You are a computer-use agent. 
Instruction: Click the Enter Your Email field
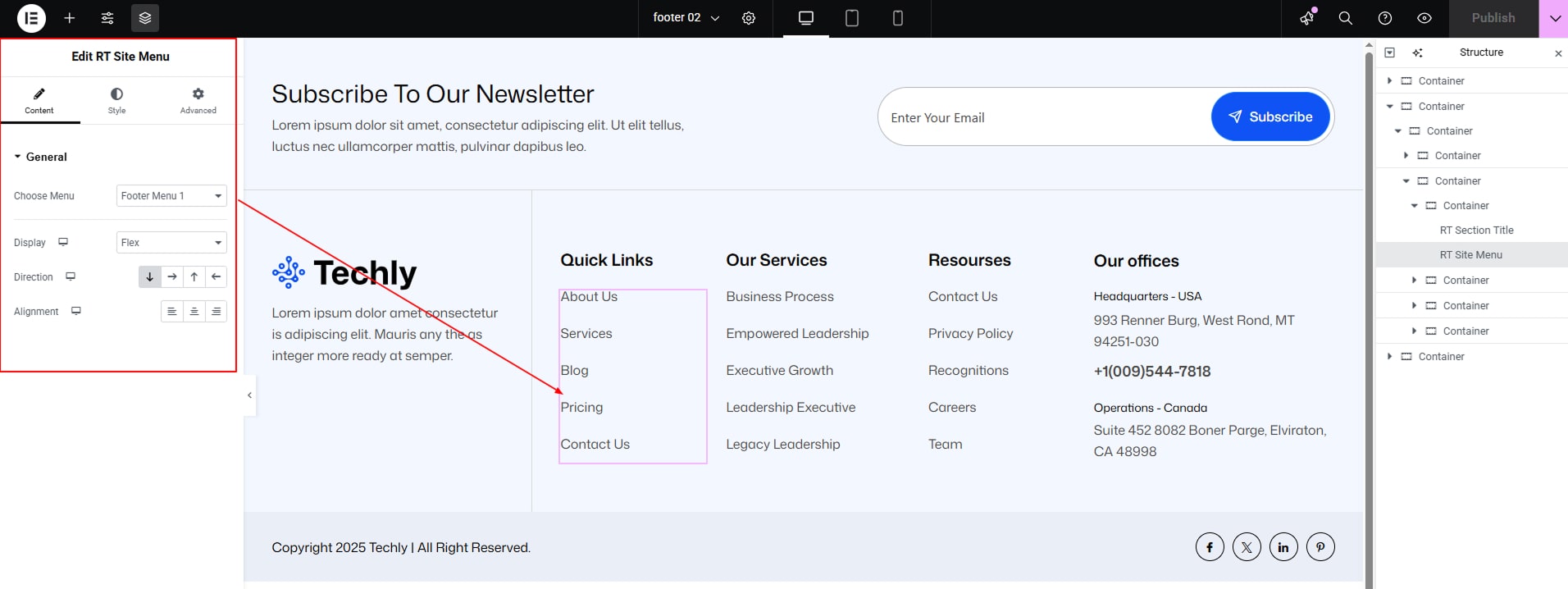click(x=1044, y=117)
